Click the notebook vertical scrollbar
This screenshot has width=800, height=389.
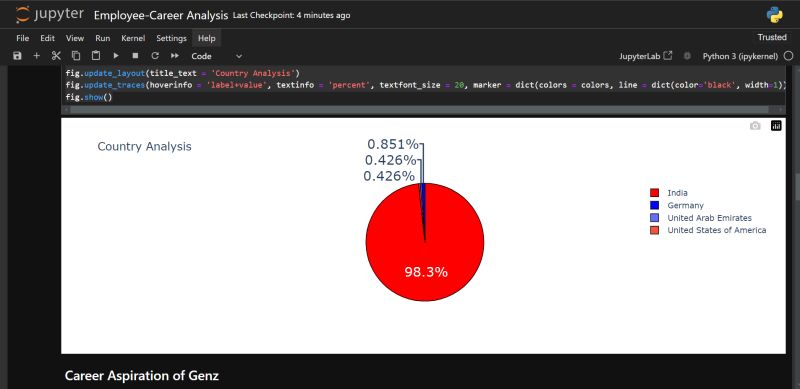(796, 186)
